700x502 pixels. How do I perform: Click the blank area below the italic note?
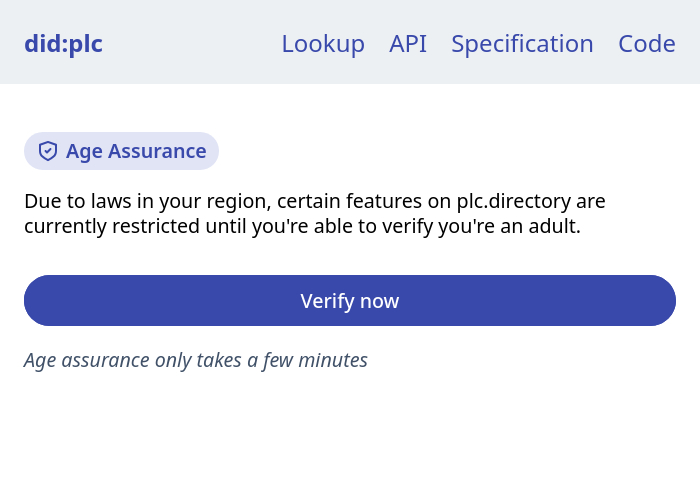coord(350,440)
